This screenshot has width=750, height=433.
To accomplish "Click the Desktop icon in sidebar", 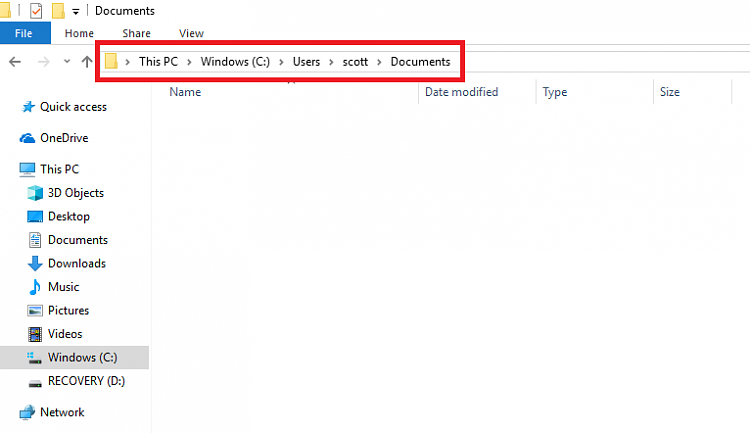I will pyautogui.click(x=35, y=217).
